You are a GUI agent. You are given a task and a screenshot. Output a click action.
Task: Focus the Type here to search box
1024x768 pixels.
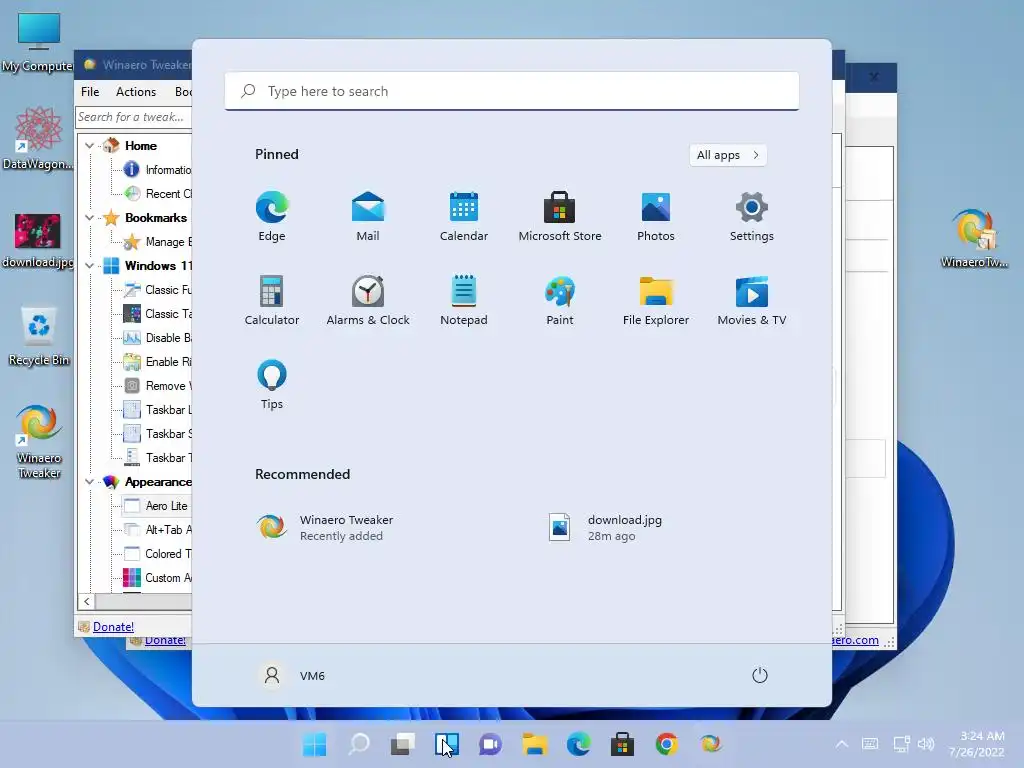click(512, 91)
